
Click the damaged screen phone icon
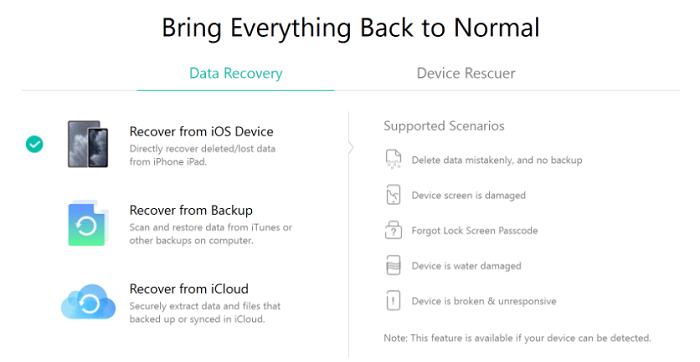pyautogui.click(x=393, y=195)
